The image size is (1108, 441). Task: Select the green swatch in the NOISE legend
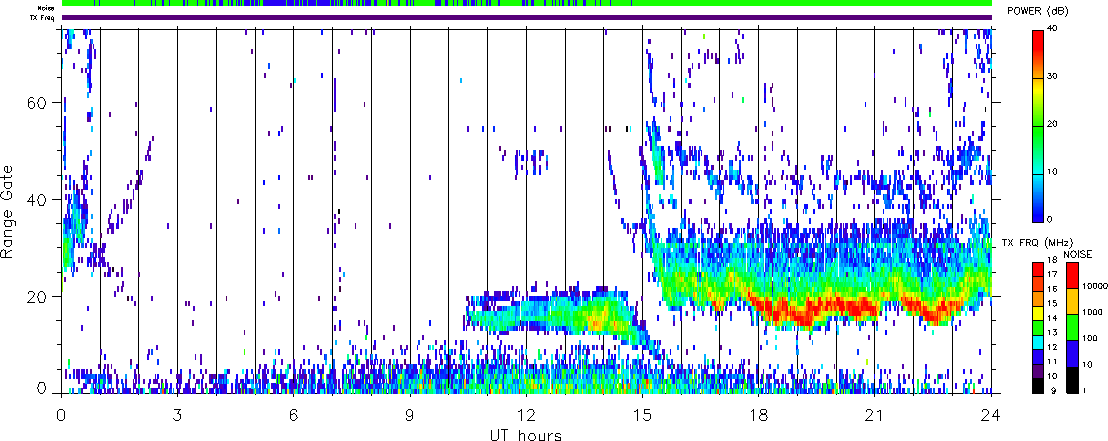click(1073, 327)
